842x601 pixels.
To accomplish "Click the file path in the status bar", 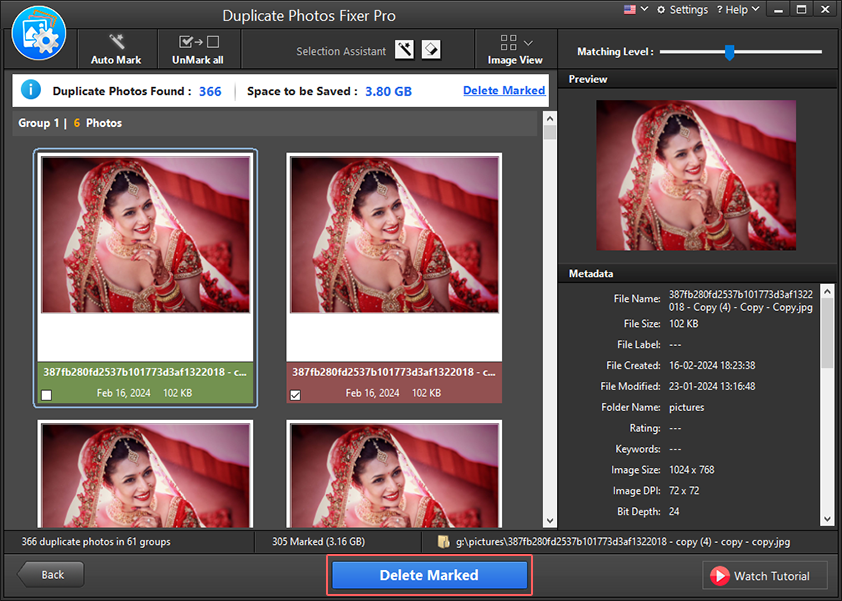I will pos(623,542).
